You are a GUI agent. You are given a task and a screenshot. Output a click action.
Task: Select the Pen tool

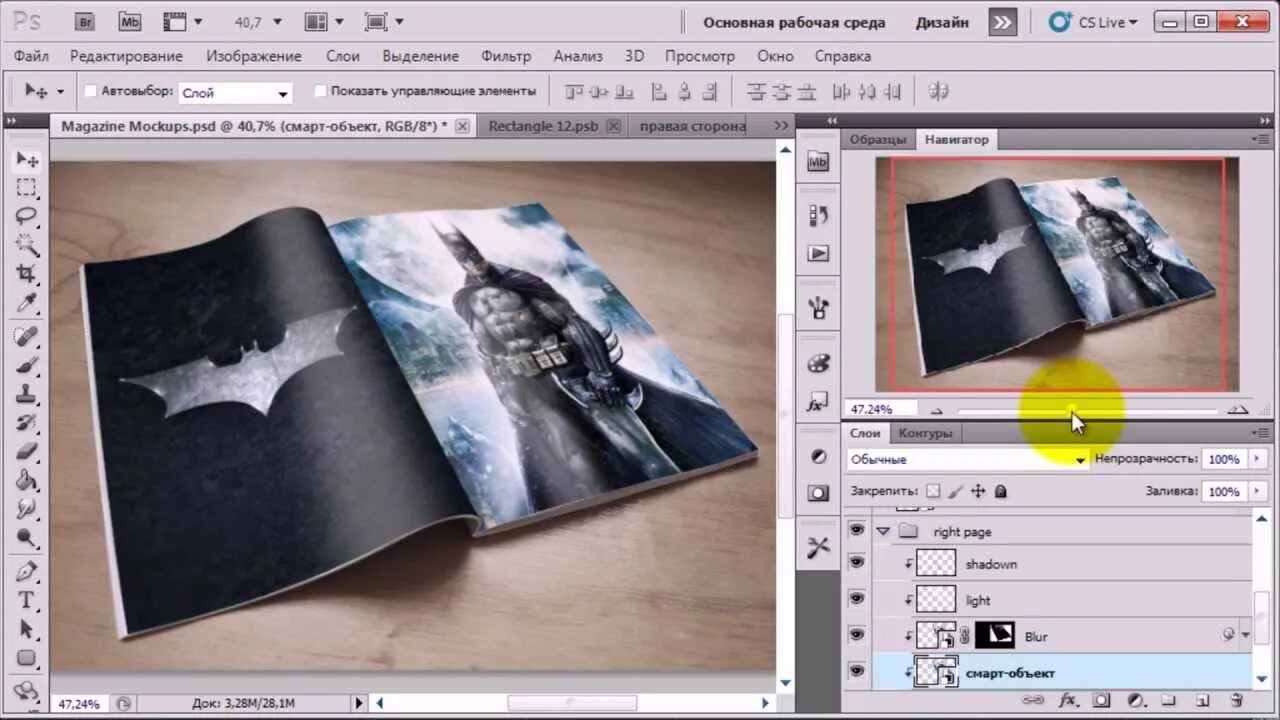click(27, 571)
